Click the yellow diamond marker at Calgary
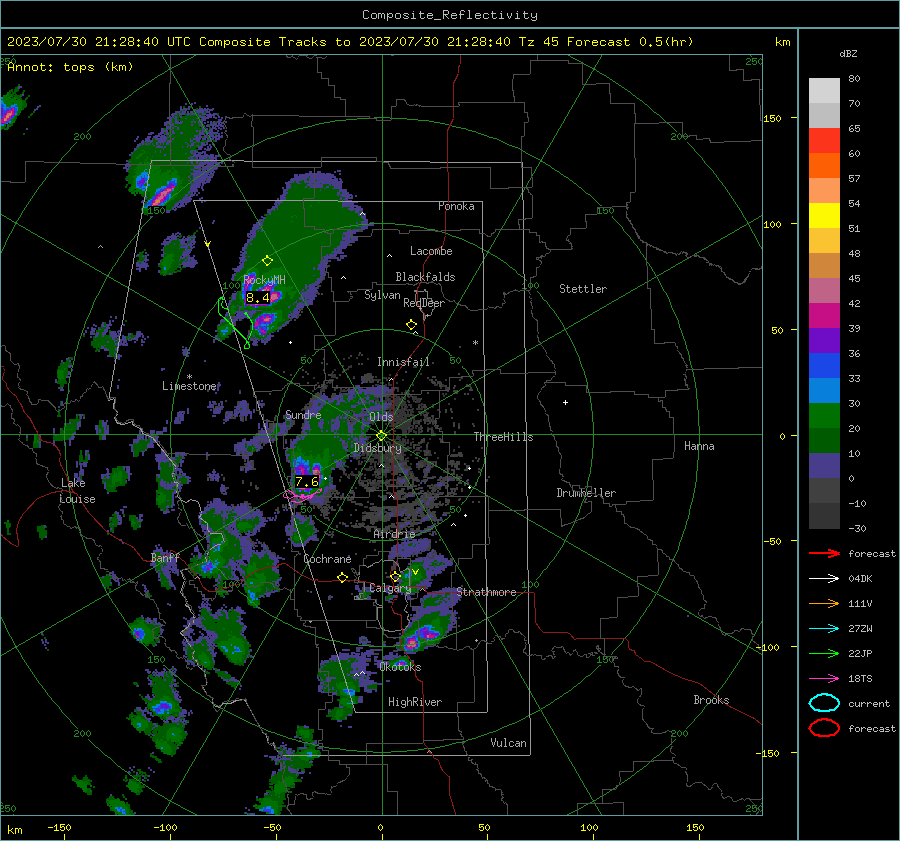The width and height of the screenshot is (900, 841). pos(395,576)
